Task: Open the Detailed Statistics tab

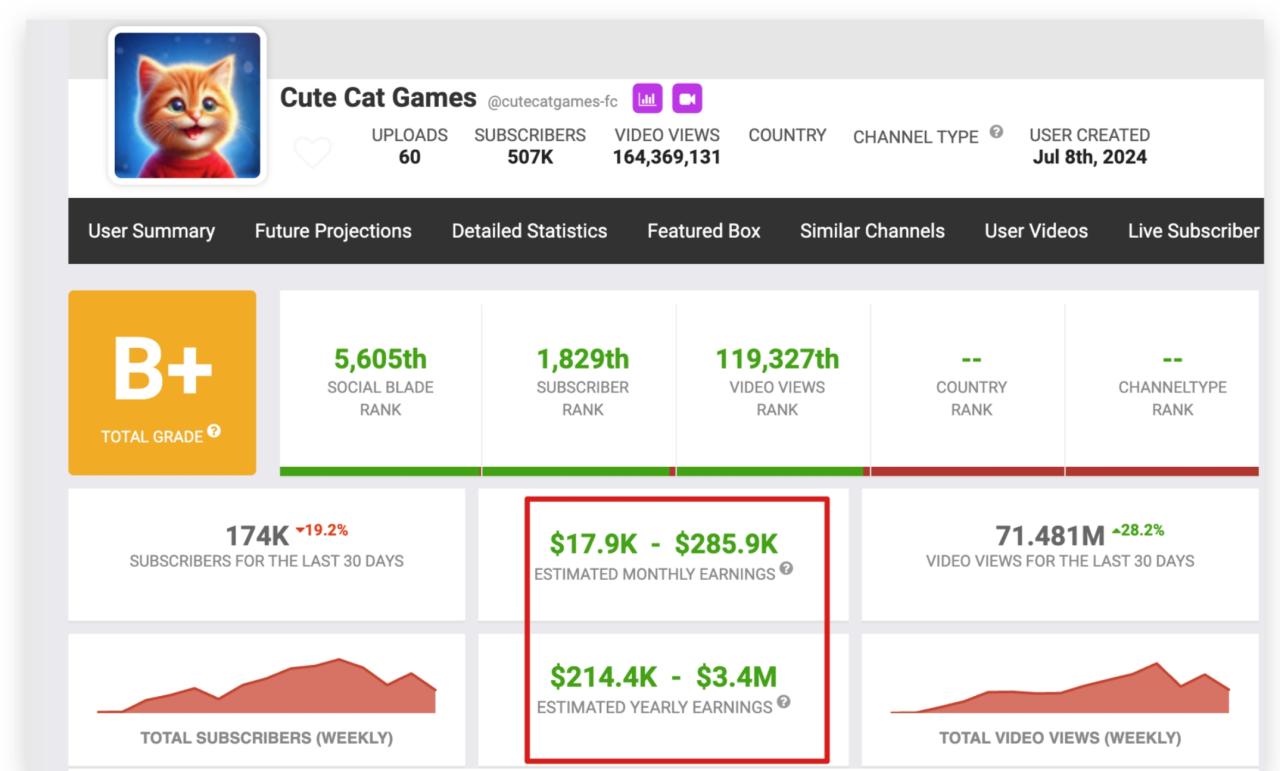Action: click(x=529, y=231)
